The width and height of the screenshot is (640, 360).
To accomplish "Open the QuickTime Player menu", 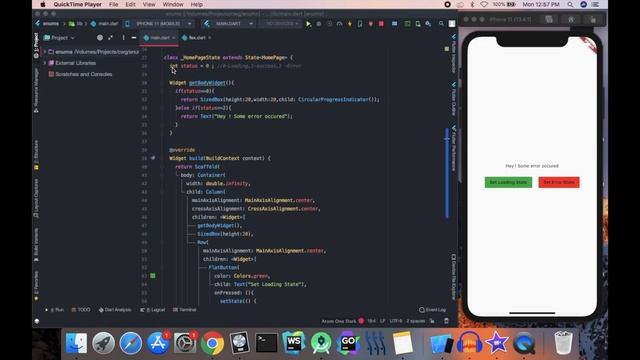I will pyautogui.click(x=78, y=4).
